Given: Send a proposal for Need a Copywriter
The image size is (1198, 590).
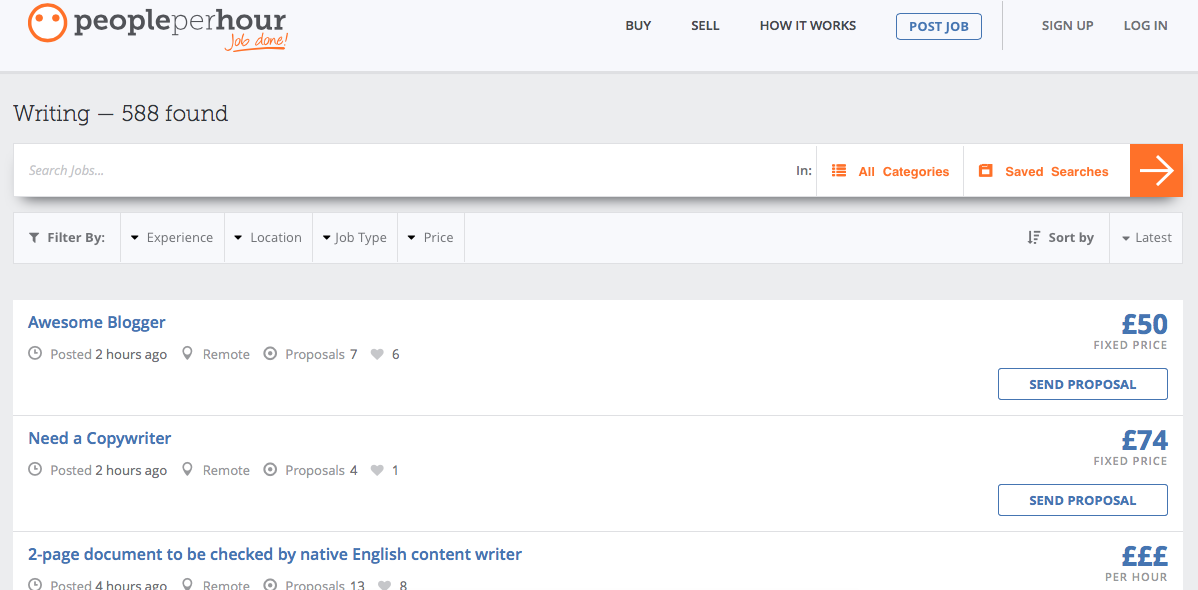Looking at the screenshot, I should (x=1082, y=499).
